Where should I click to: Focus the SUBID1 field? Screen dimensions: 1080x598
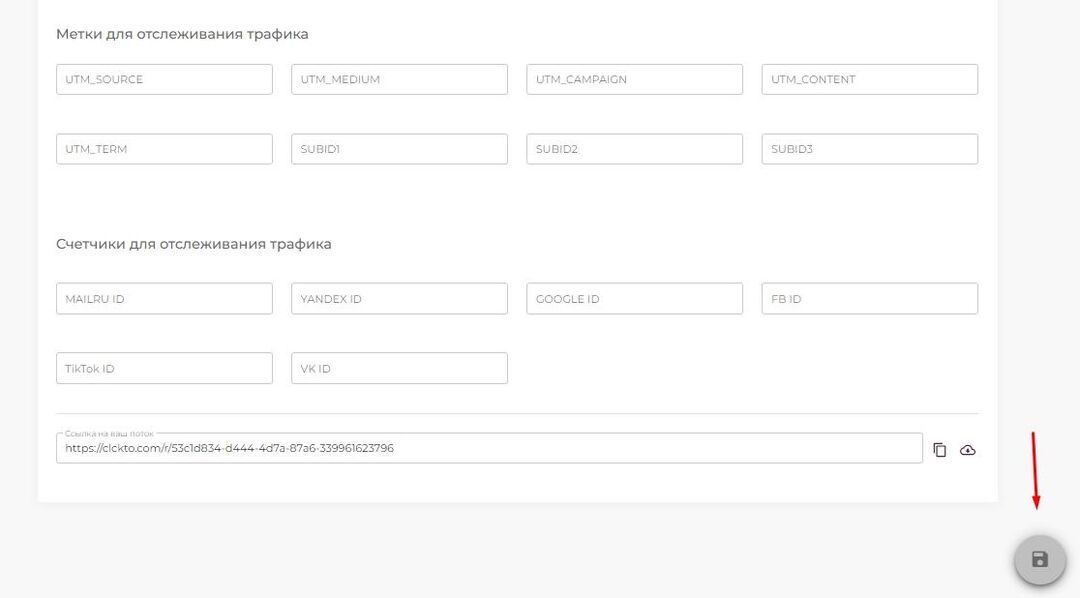399,149
